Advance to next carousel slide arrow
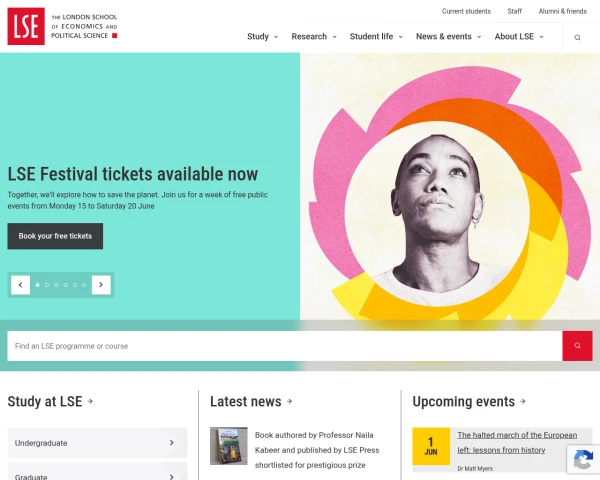Screen dimensions: 600x480 (x=101, y=285)
